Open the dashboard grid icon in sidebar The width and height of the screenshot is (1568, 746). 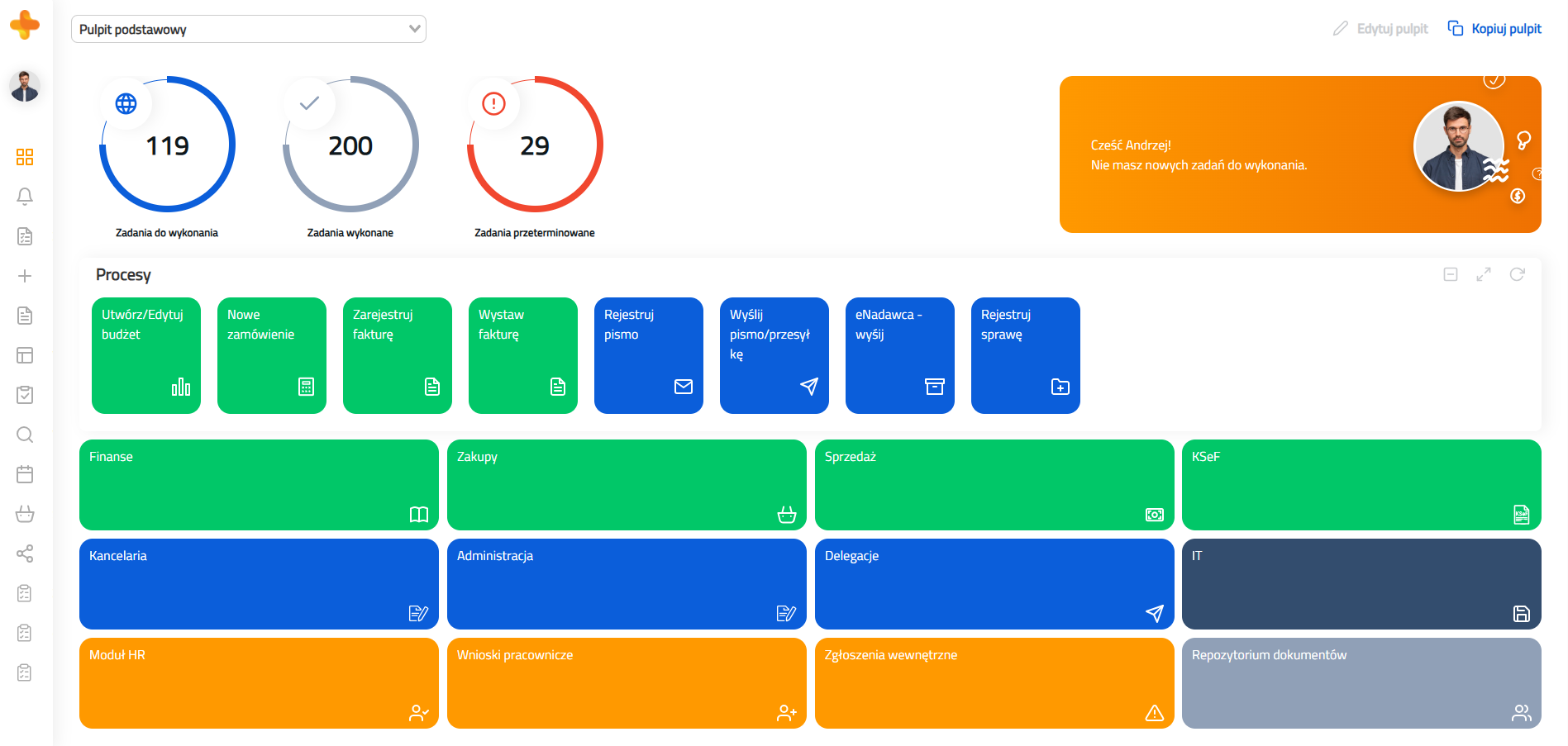(x=25, y=157)
